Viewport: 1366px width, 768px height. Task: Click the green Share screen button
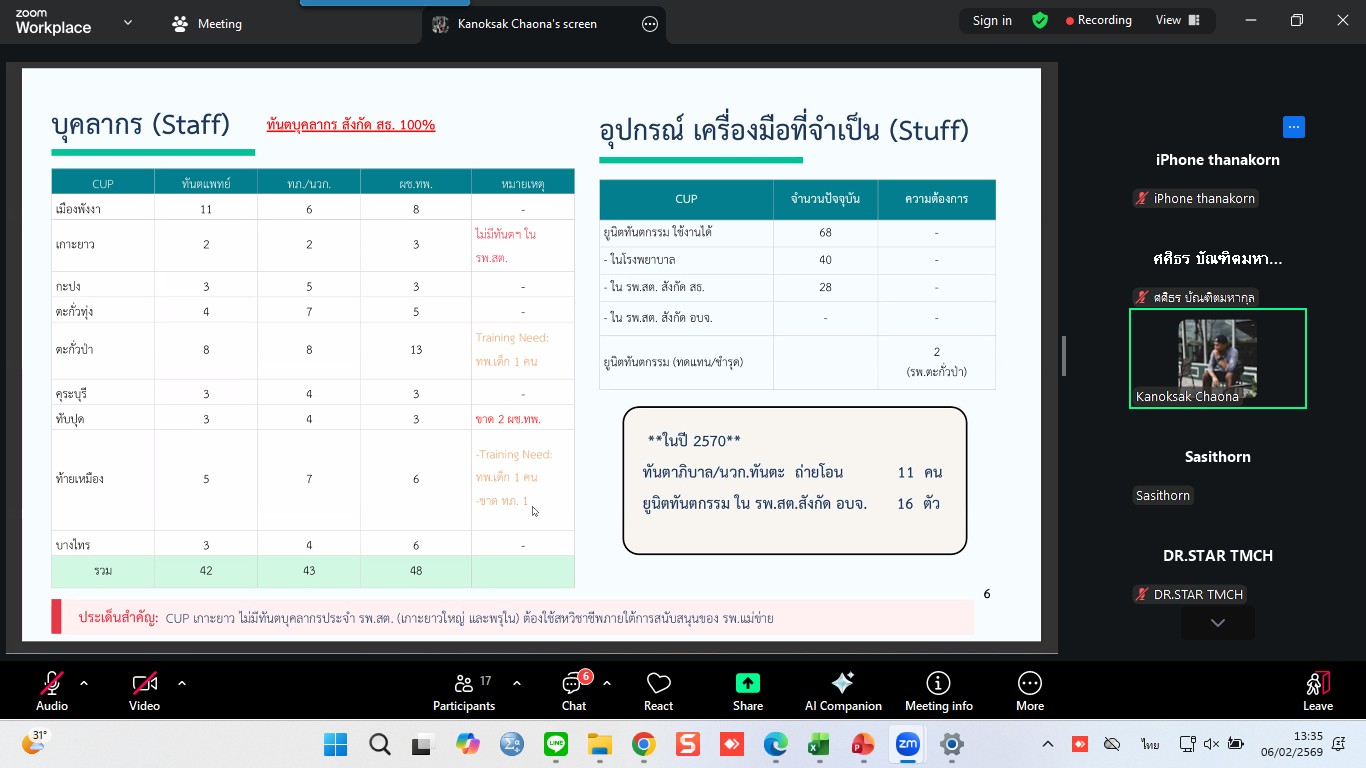pyautogui.click(x=747, y=691)
